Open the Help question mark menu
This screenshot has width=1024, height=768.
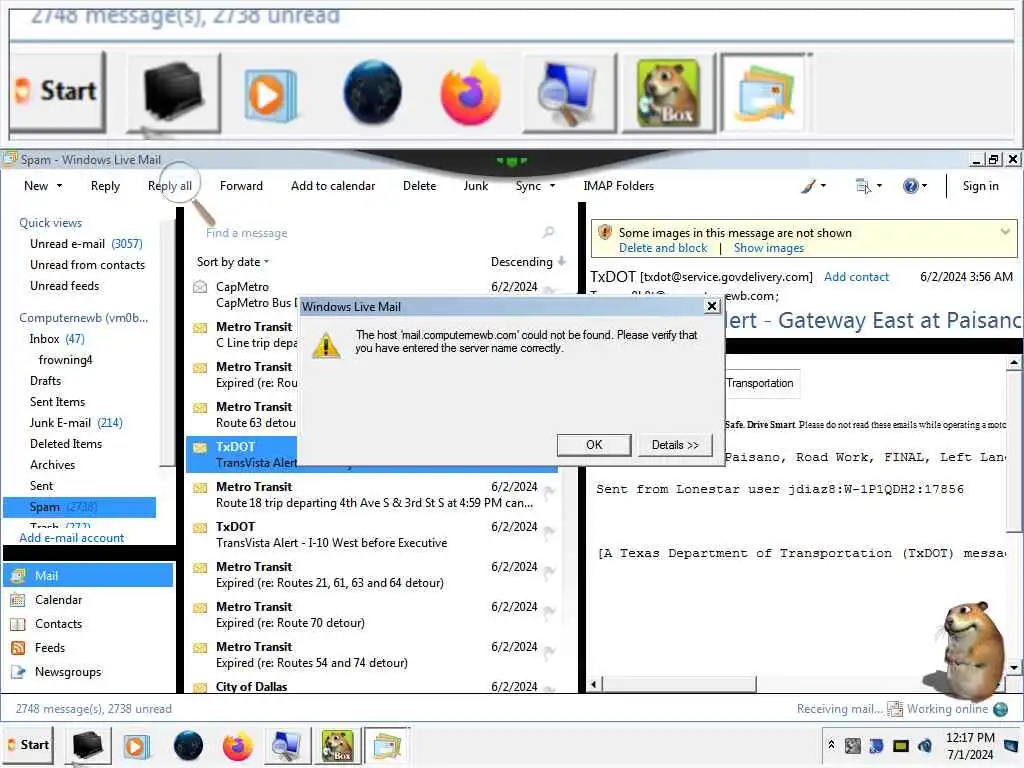[x=914, y=186]
